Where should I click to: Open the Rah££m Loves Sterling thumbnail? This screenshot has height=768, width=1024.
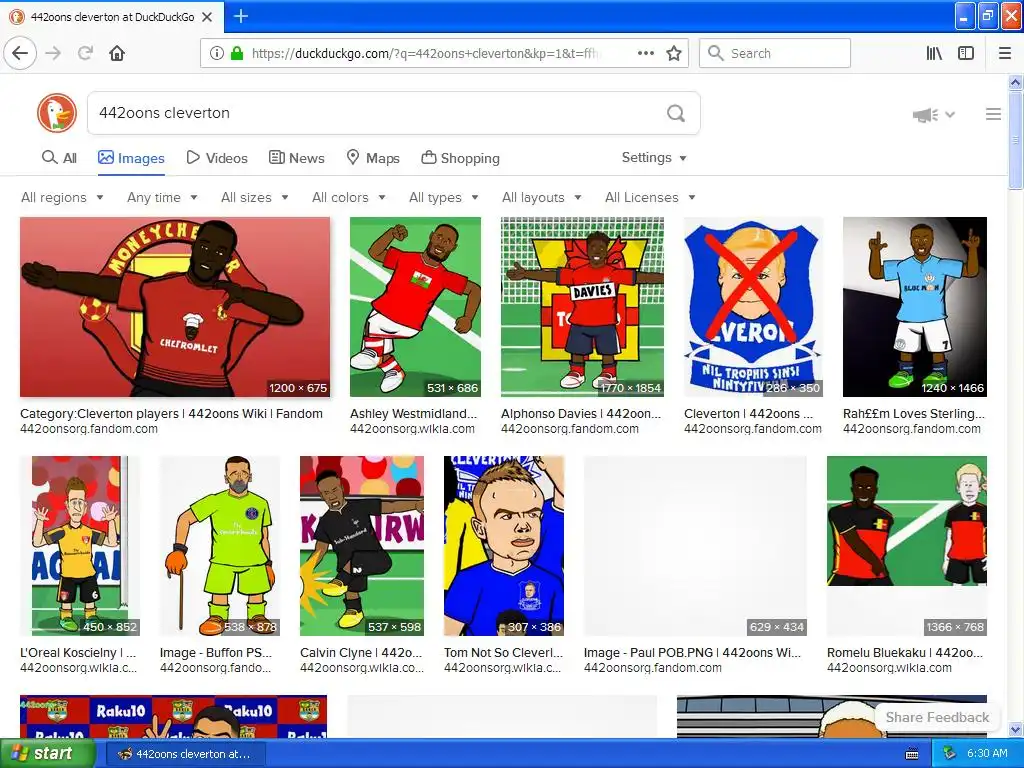tap(915, 307)
